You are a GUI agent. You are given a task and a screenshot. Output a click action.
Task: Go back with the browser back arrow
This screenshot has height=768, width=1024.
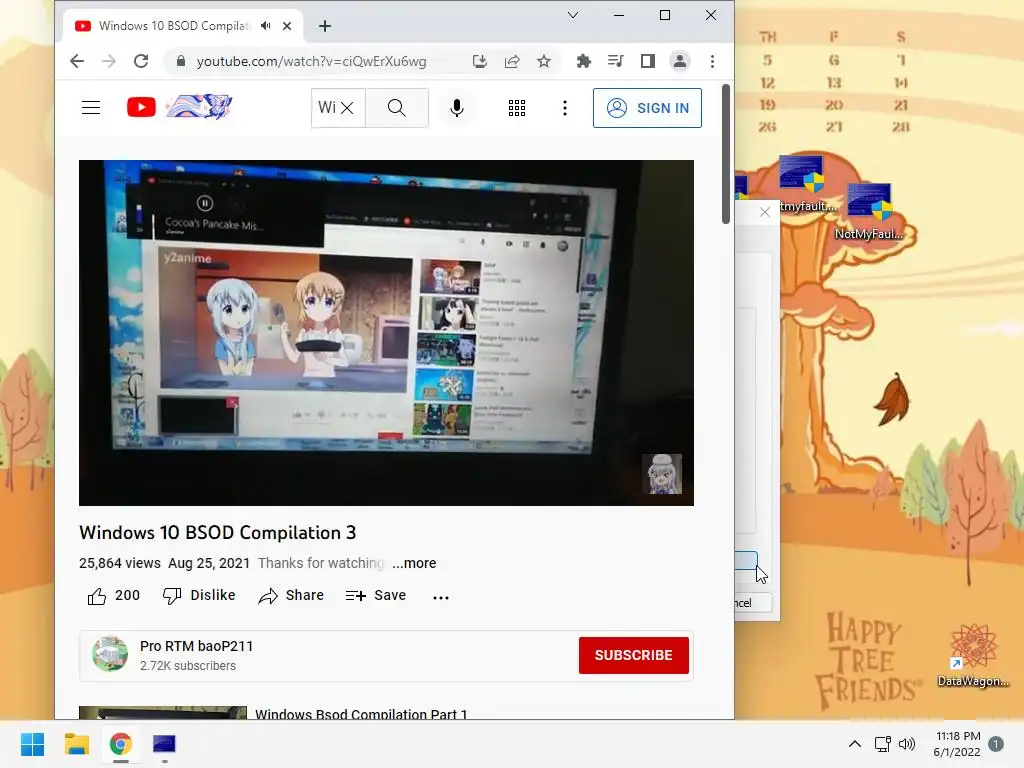77,61
